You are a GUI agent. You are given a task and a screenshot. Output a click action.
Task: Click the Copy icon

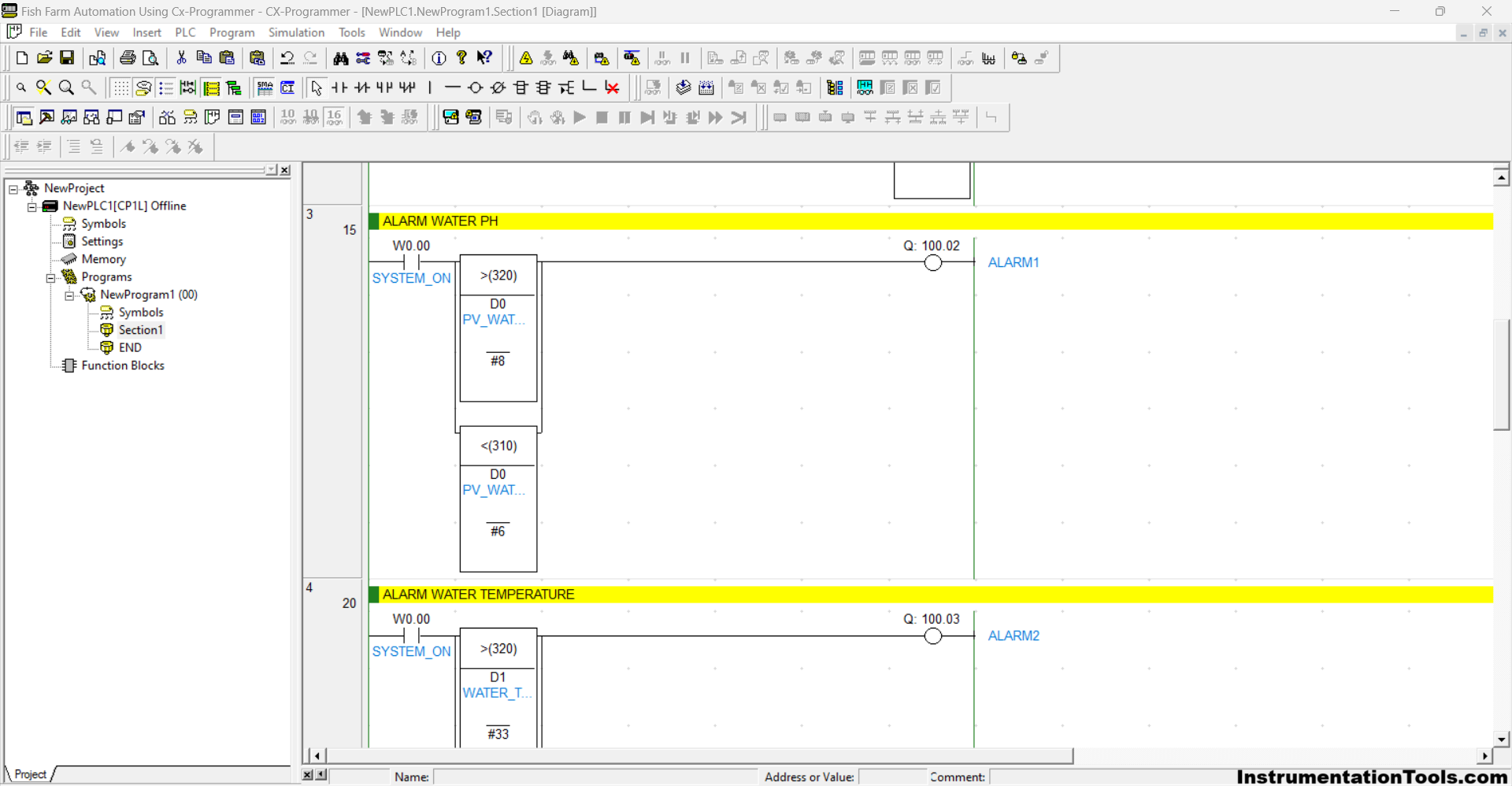pyautogui.click(x=204, y=58)
